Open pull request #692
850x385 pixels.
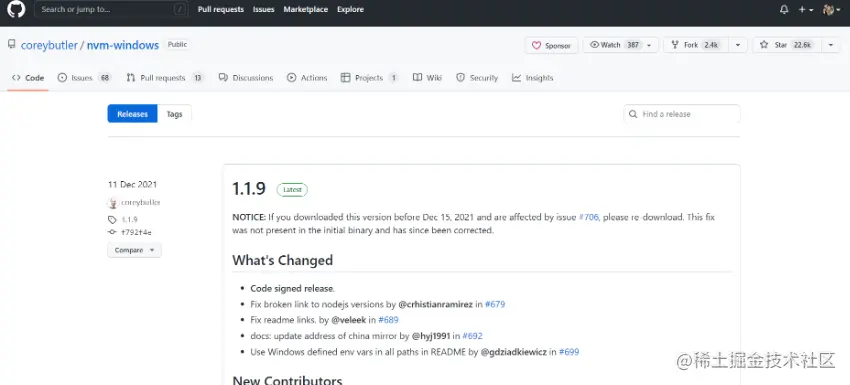tap(472, 336)
